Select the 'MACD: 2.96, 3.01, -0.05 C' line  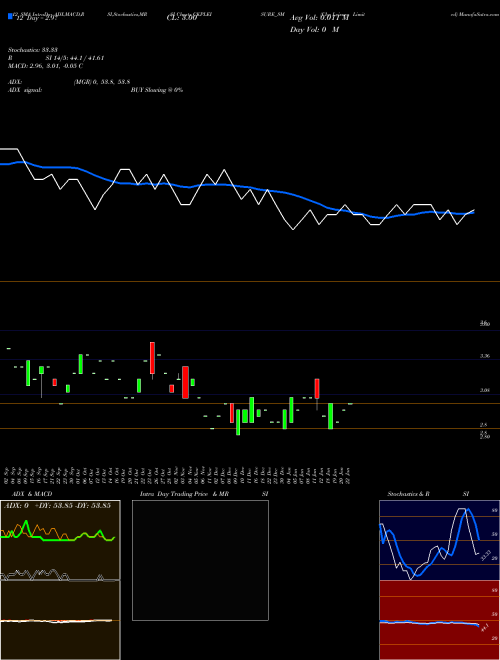click(45, 66)
